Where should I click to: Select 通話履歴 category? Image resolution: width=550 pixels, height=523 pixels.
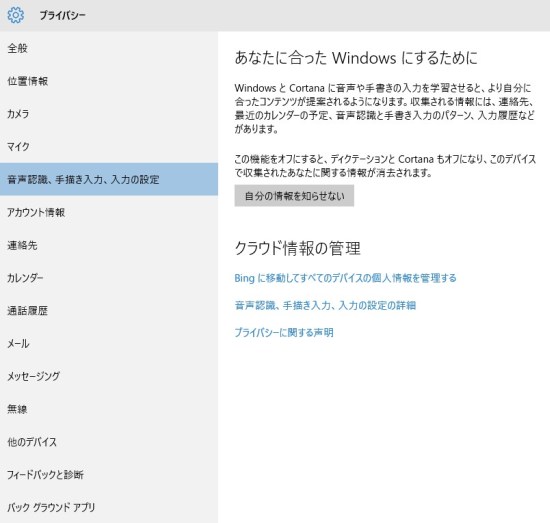pos(109,310)
